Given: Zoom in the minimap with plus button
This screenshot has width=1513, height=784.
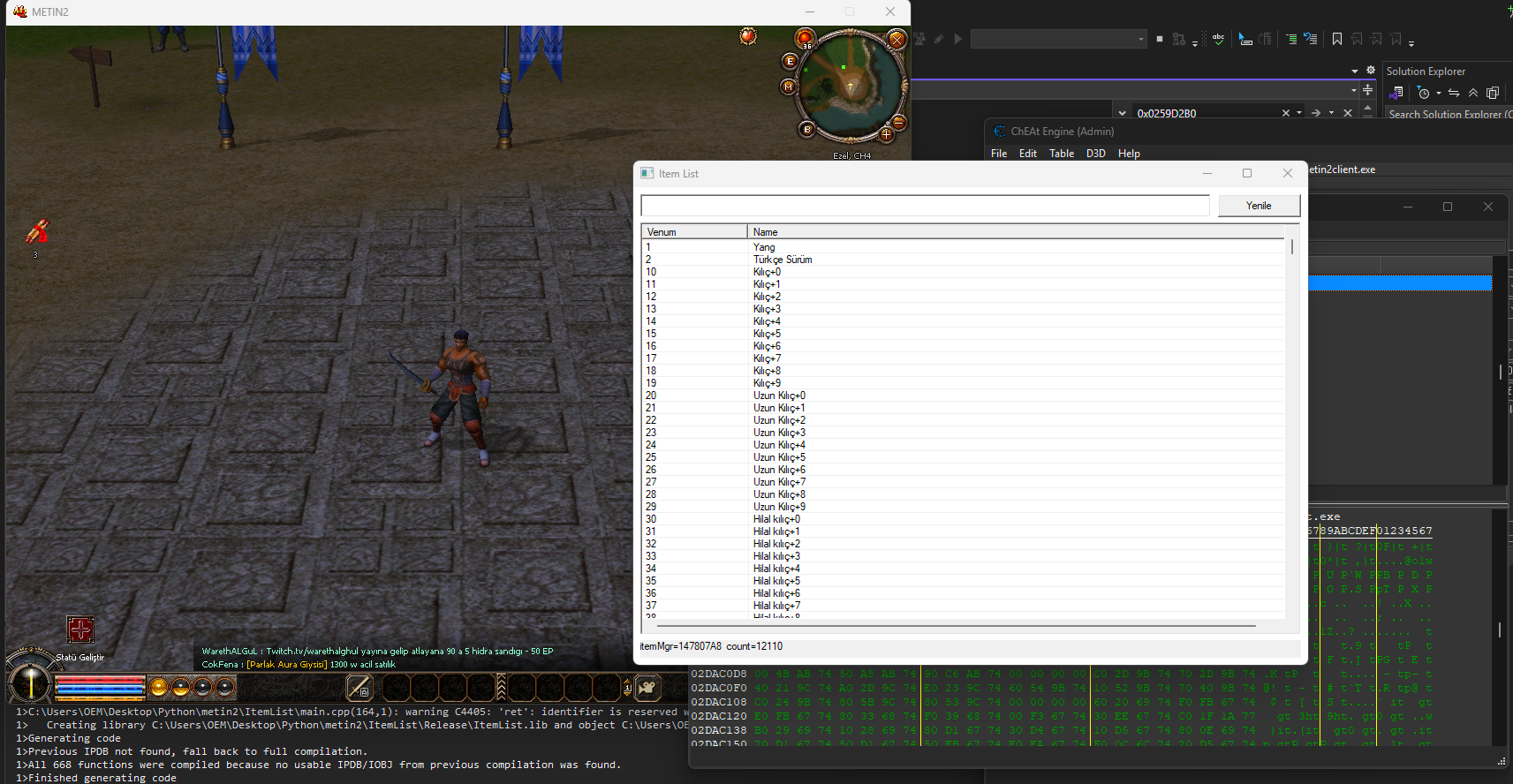Looking at the screenshot, I should click(886, 134).
